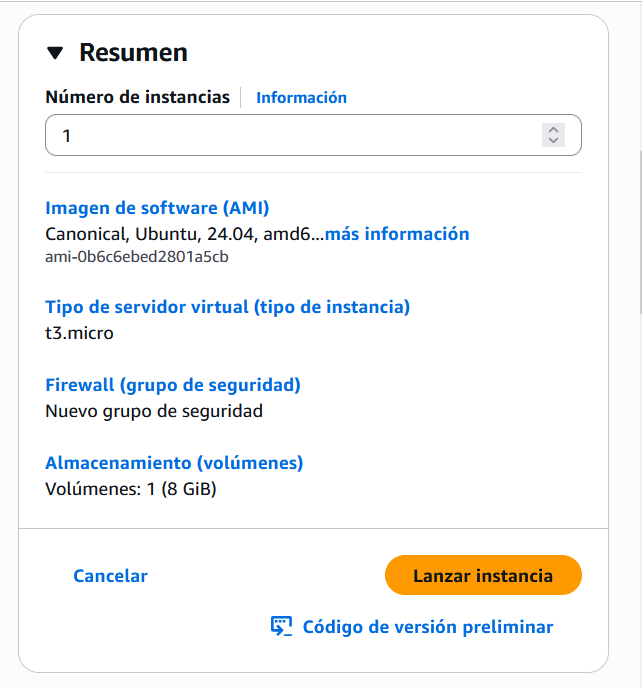Click the 'Volúmenes: 1 (8 GiB)' text
Viewport: 642px width, 688px height.
point(131,489)
